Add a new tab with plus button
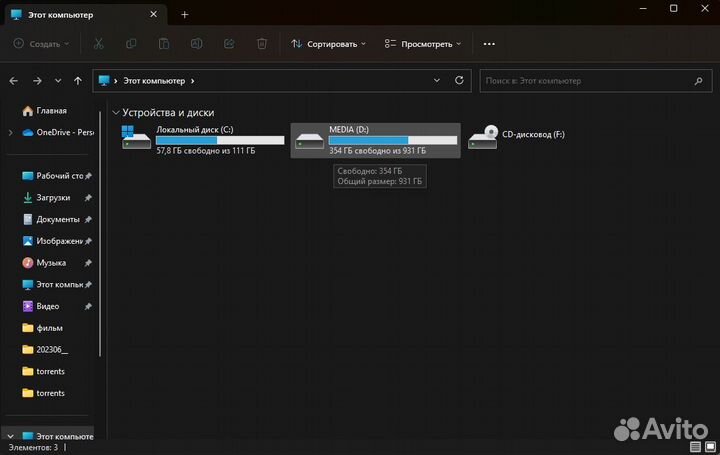Screen dimensions: 720x455 185,14
